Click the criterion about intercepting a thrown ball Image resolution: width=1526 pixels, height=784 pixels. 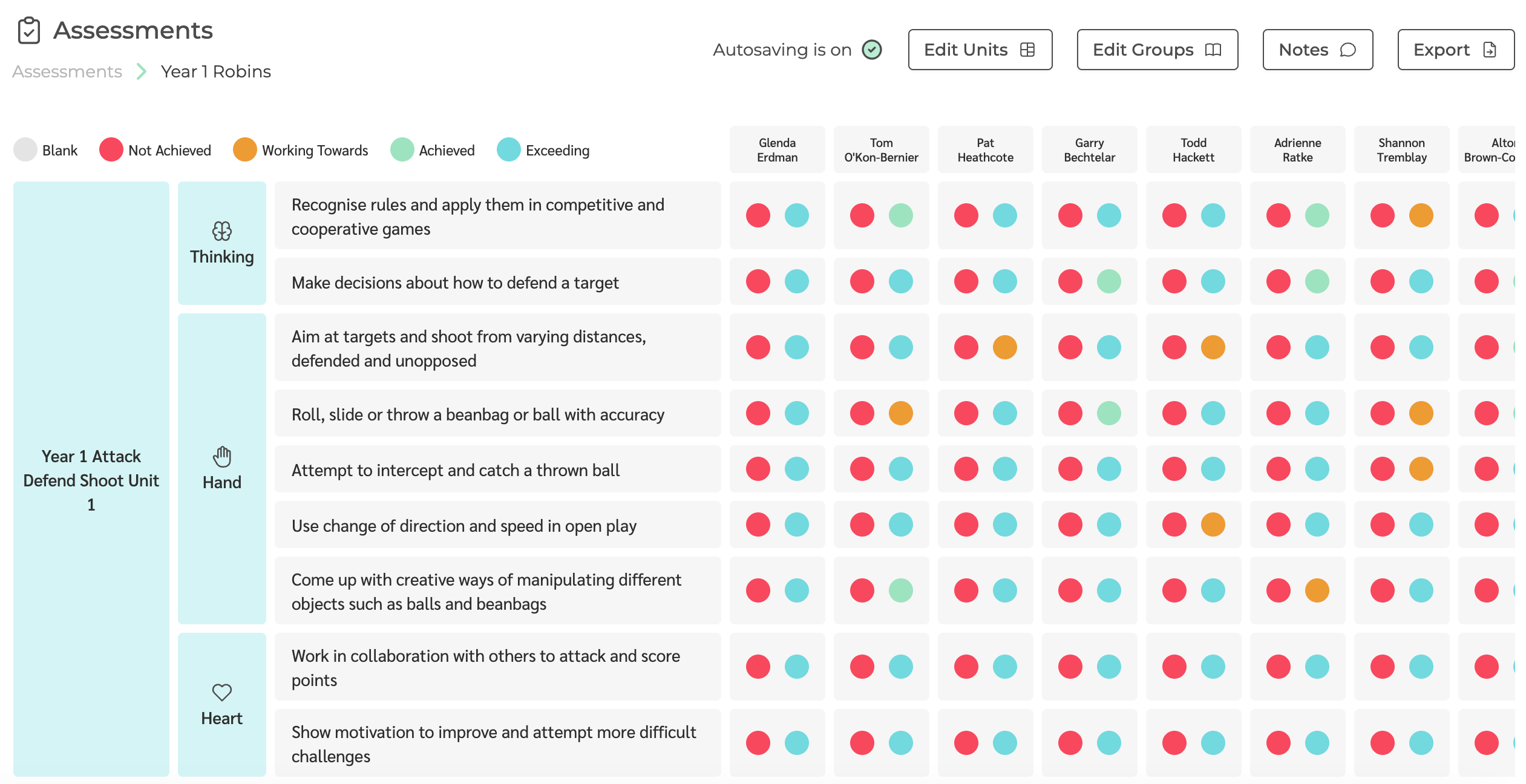pos(455,469)
